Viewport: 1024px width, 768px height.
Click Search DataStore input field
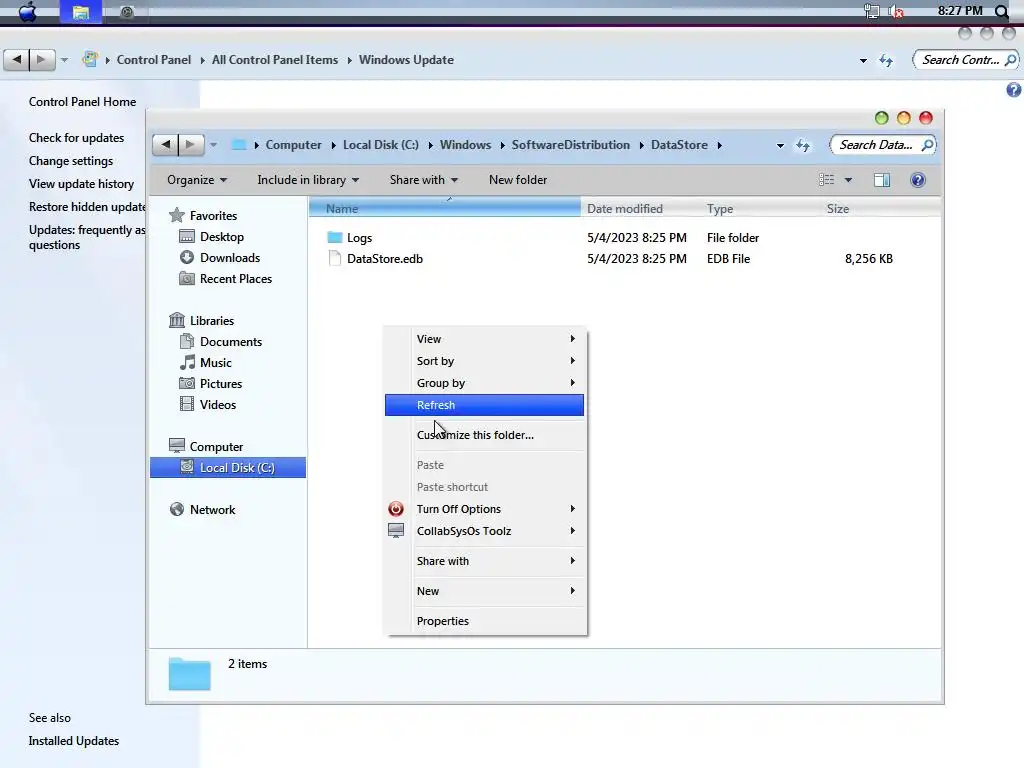[x=882, y=145]
